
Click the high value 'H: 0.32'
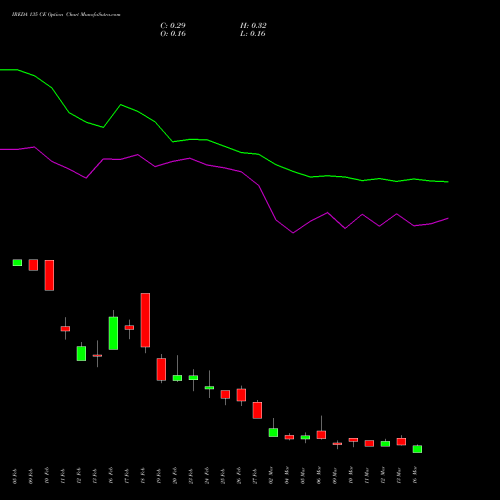253,26
